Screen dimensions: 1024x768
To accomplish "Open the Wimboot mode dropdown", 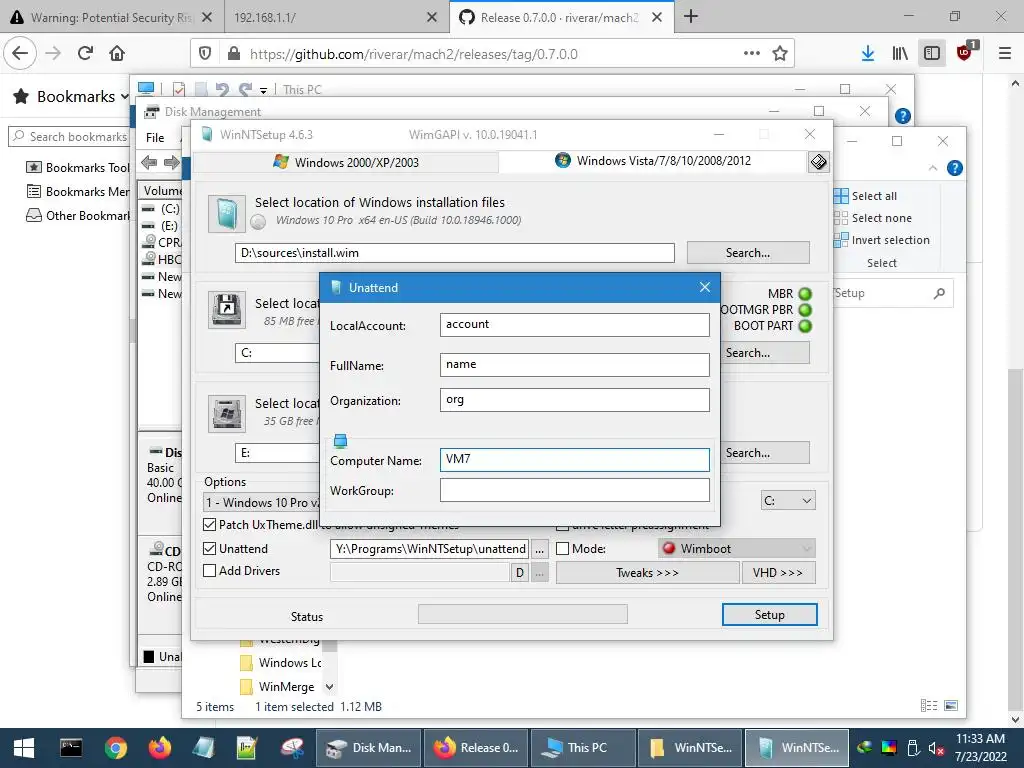I will click(x=737, y=549).
